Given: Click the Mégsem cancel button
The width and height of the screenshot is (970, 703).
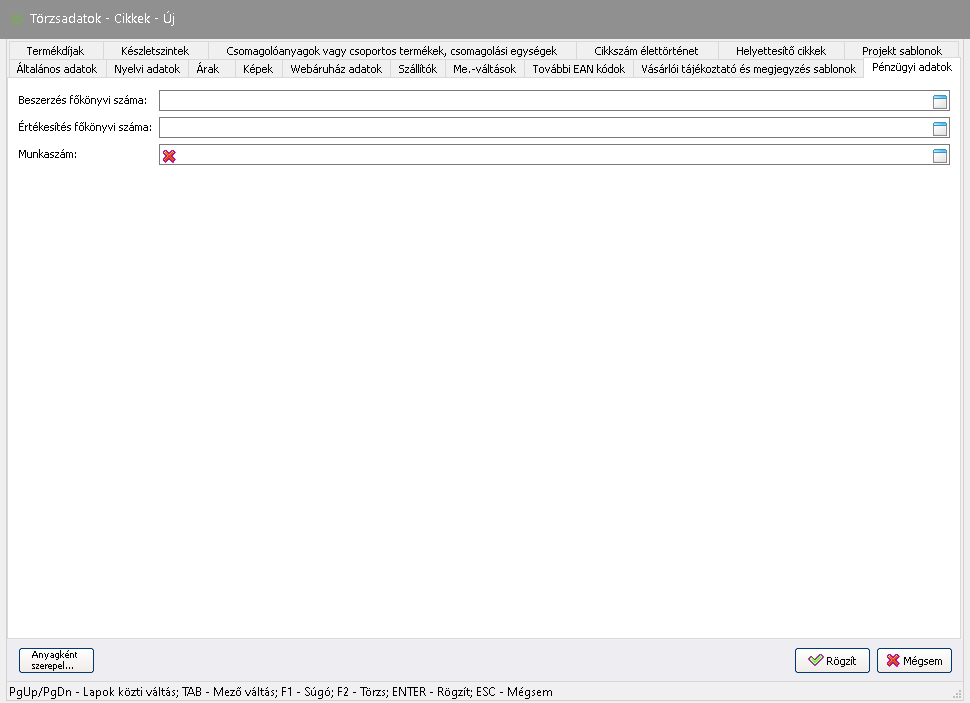Looking at the screenshot, I should [914, 660].
